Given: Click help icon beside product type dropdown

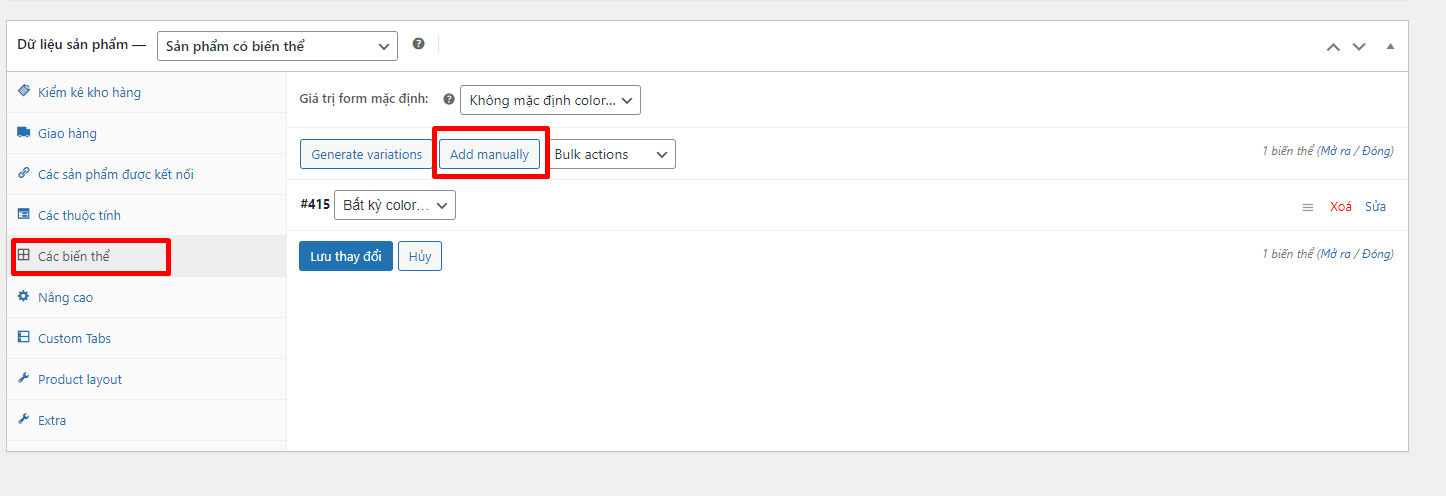Looking at the screenshot, I should coord(418,44).
